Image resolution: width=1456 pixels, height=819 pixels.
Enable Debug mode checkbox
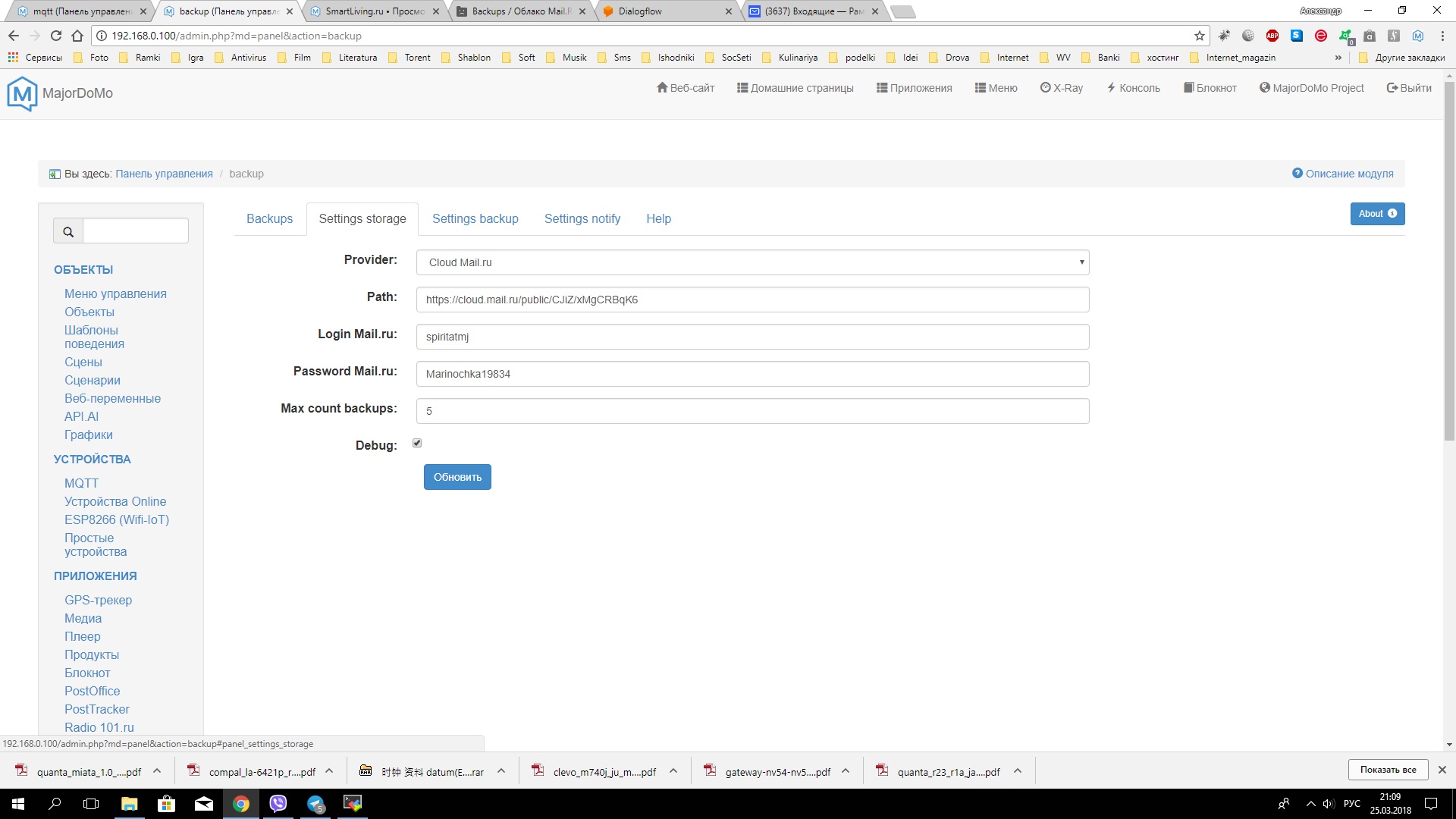[418, 443]
